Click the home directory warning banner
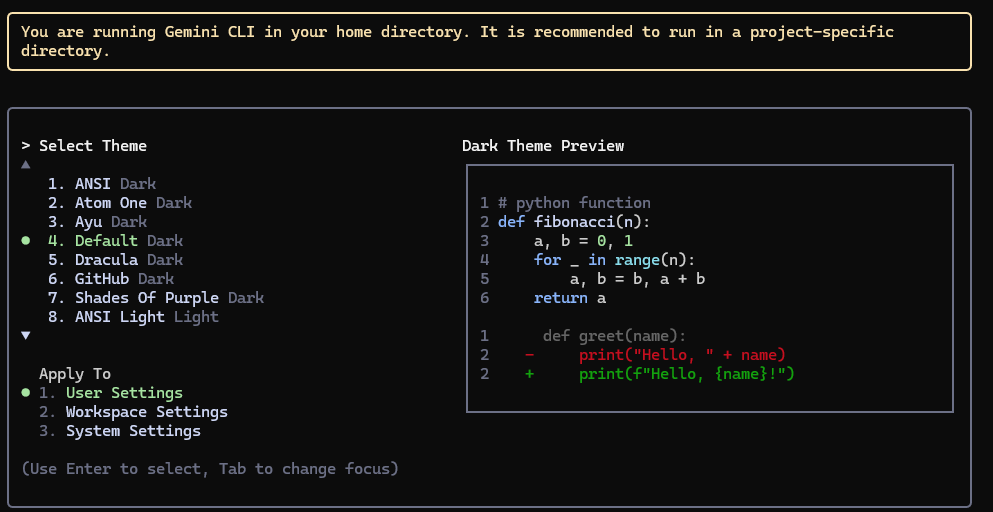 coord(489,41)
